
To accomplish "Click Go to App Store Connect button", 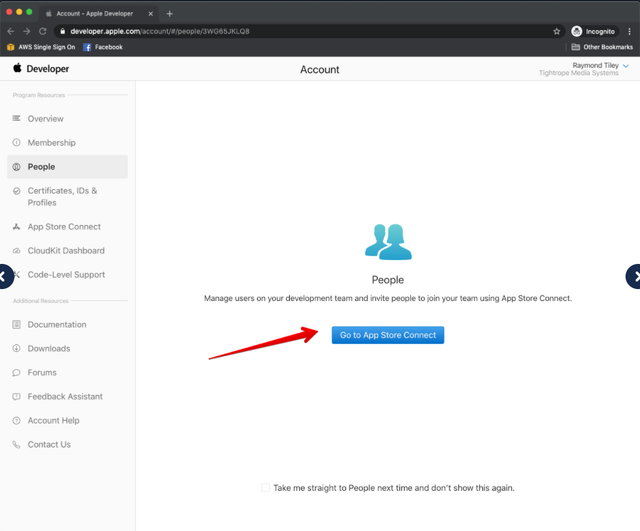I will click(388, 335).
